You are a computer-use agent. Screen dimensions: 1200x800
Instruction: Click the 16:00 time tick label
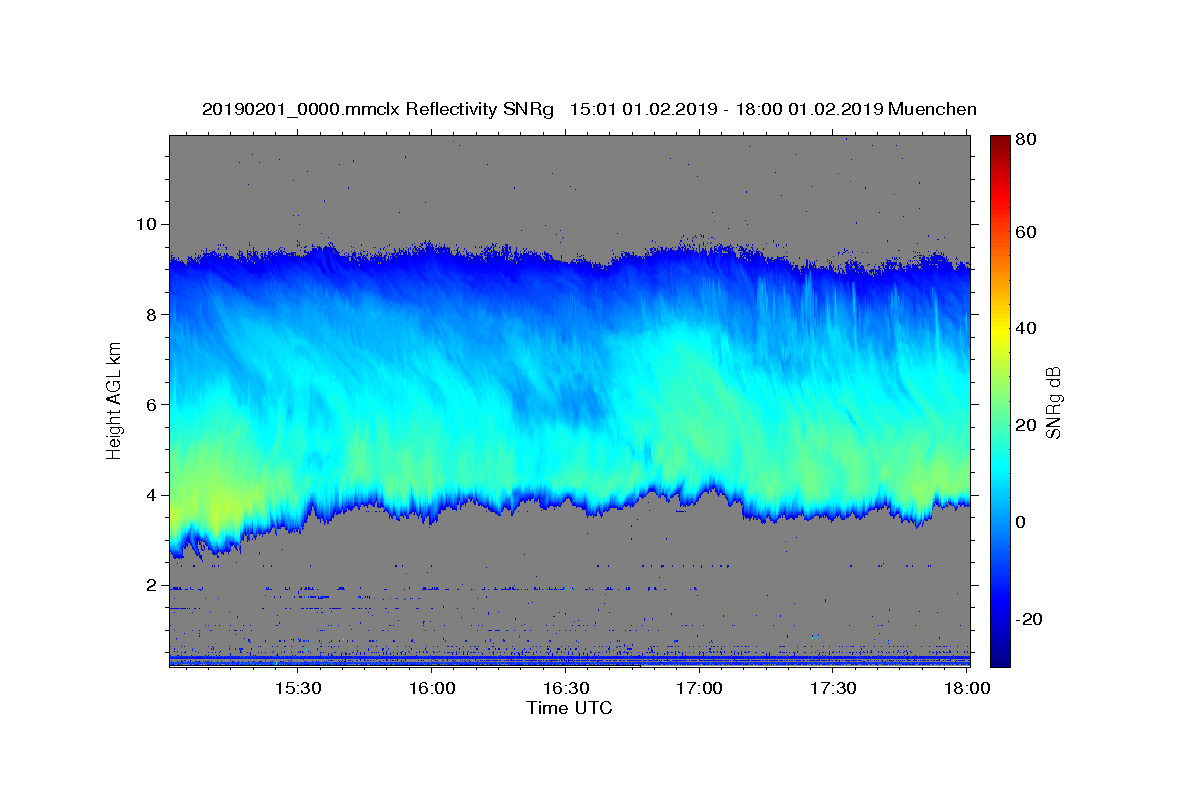(x=432, y=689)
